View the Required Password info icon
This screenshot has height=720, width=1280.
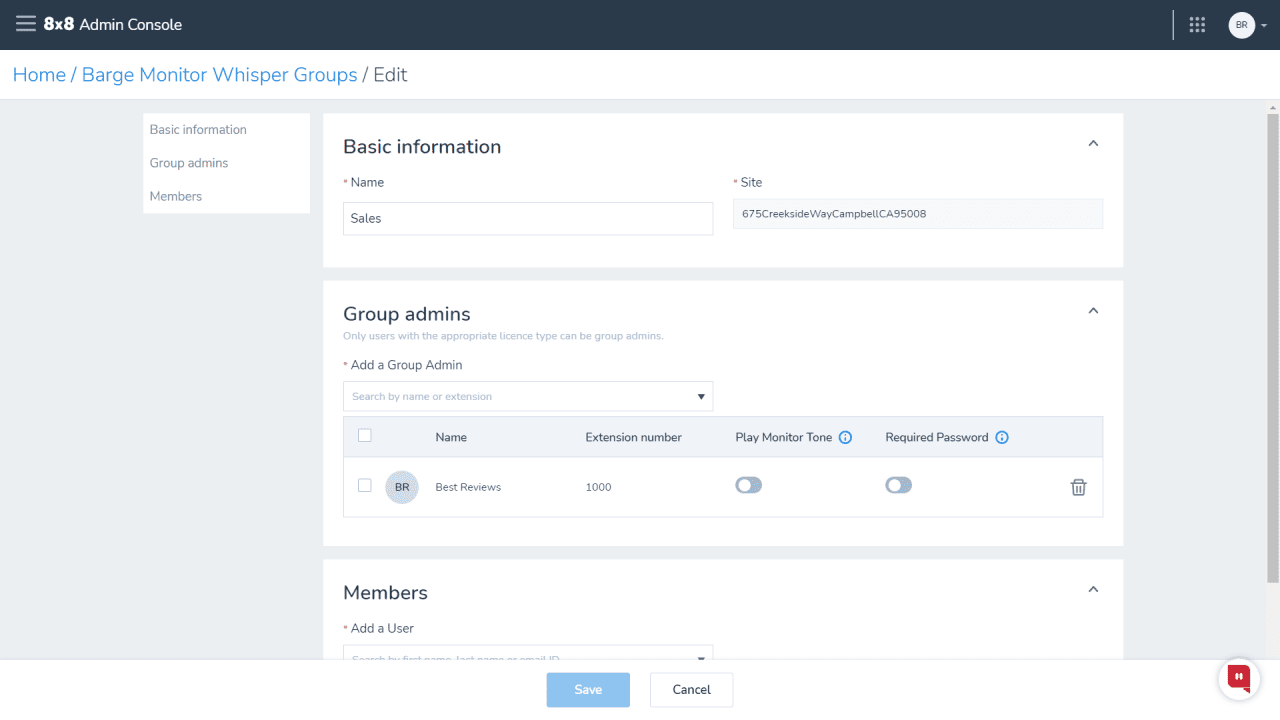1002,437
